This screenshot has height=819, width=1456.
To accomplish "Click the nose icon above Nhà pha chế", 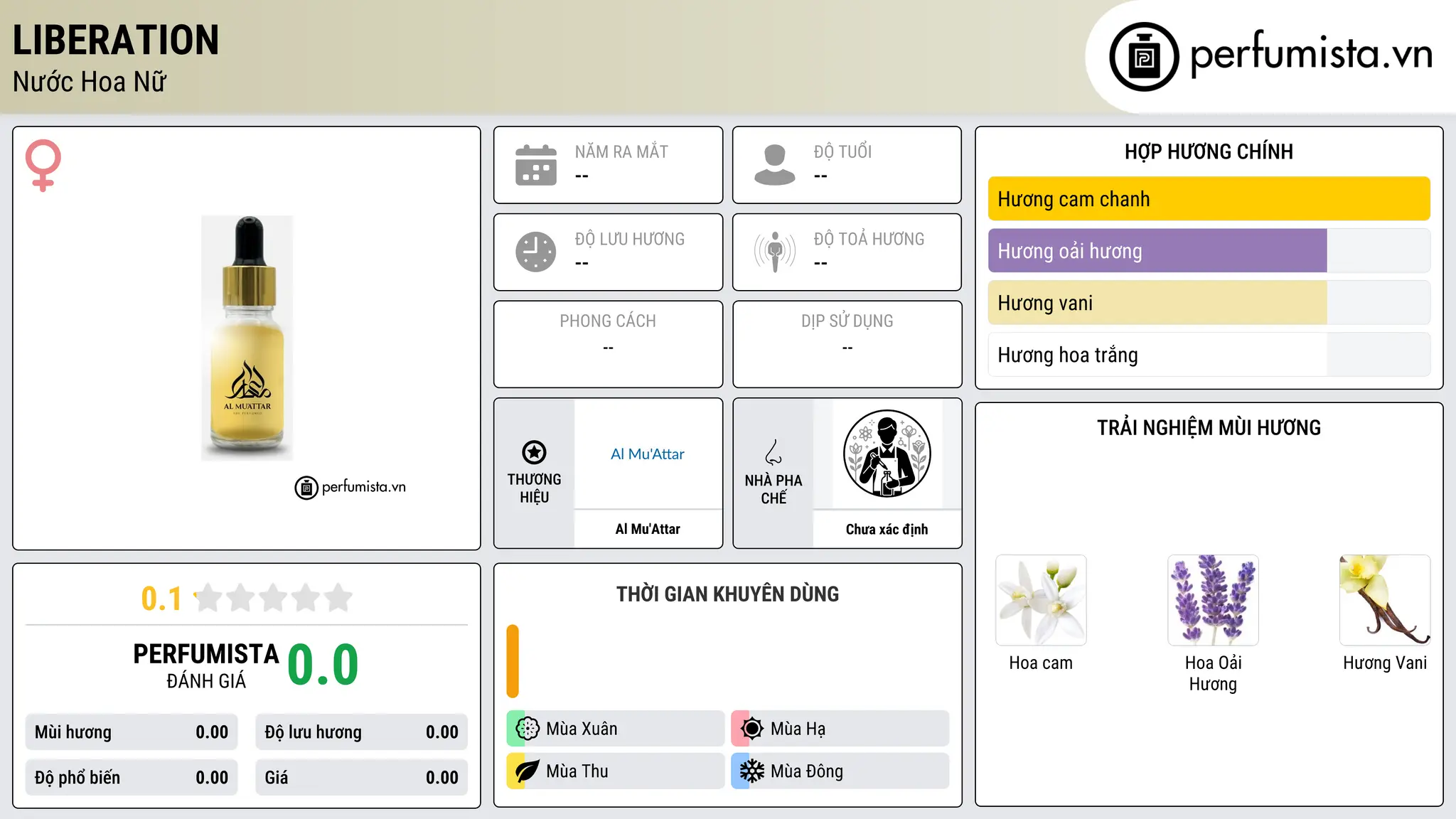I will tap(773, 452).
